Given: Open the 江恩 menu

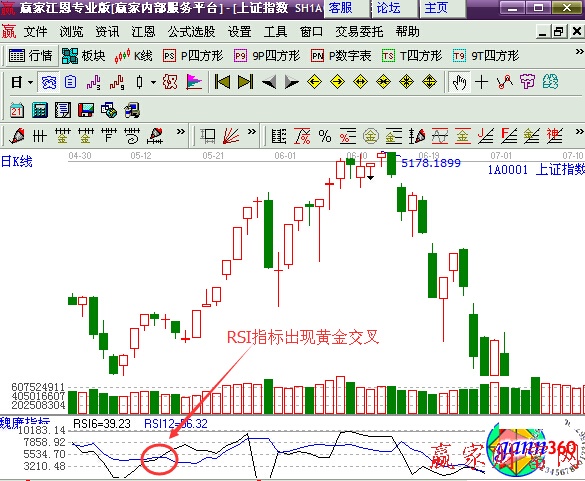Looking at the screenshot, I should pyautogui.click(x=143, y=32).
